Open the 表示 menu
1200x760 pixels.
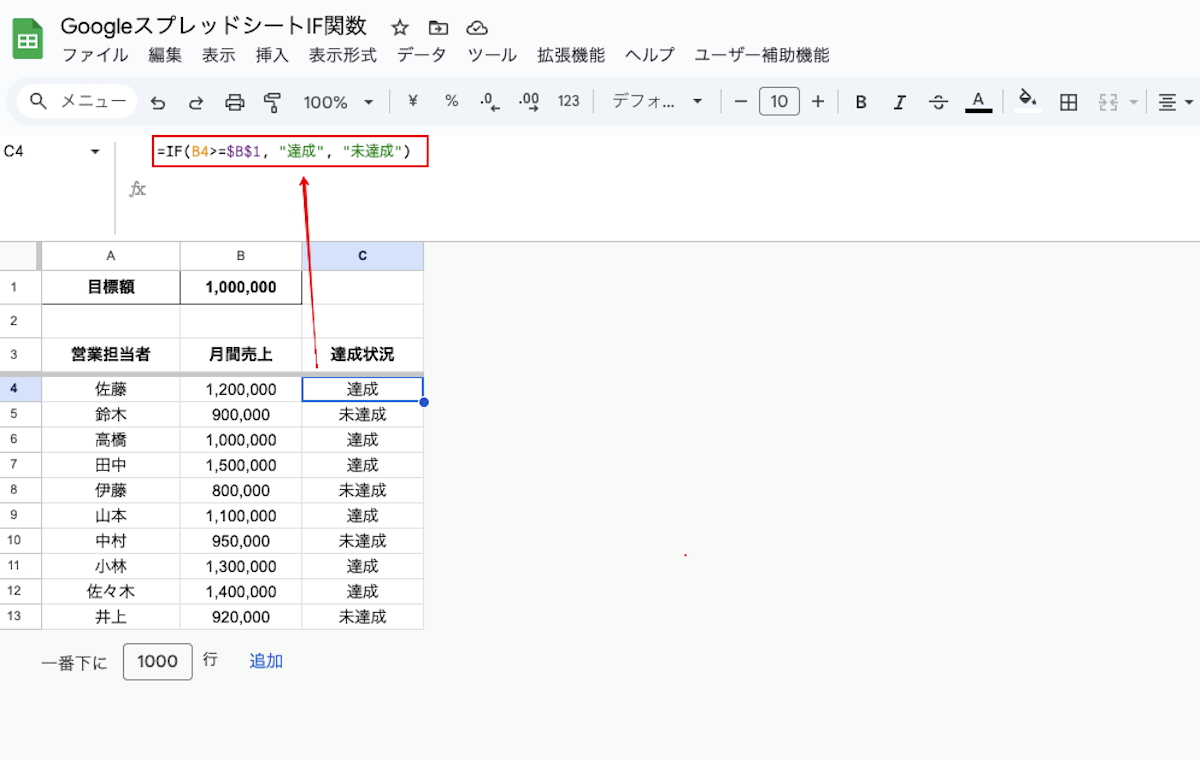(218, 55)
